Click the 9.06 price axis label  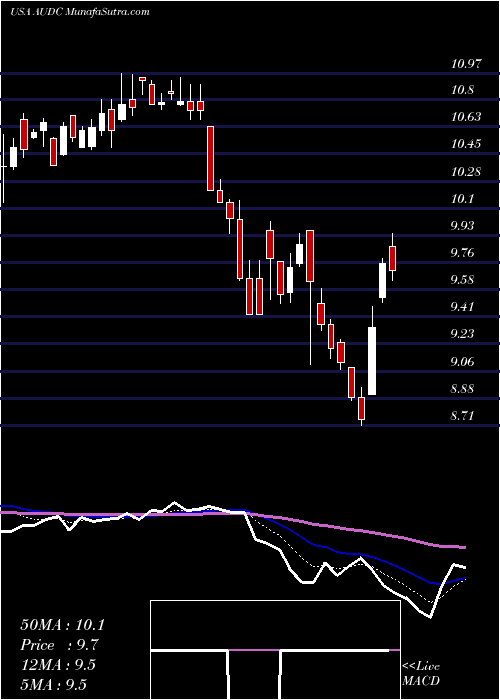(x=464, y=361)
